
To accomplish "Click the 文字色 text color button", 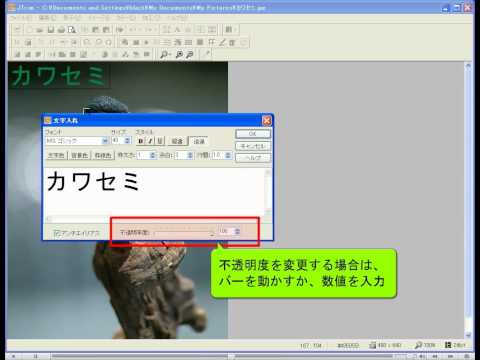I will [56, 155].
